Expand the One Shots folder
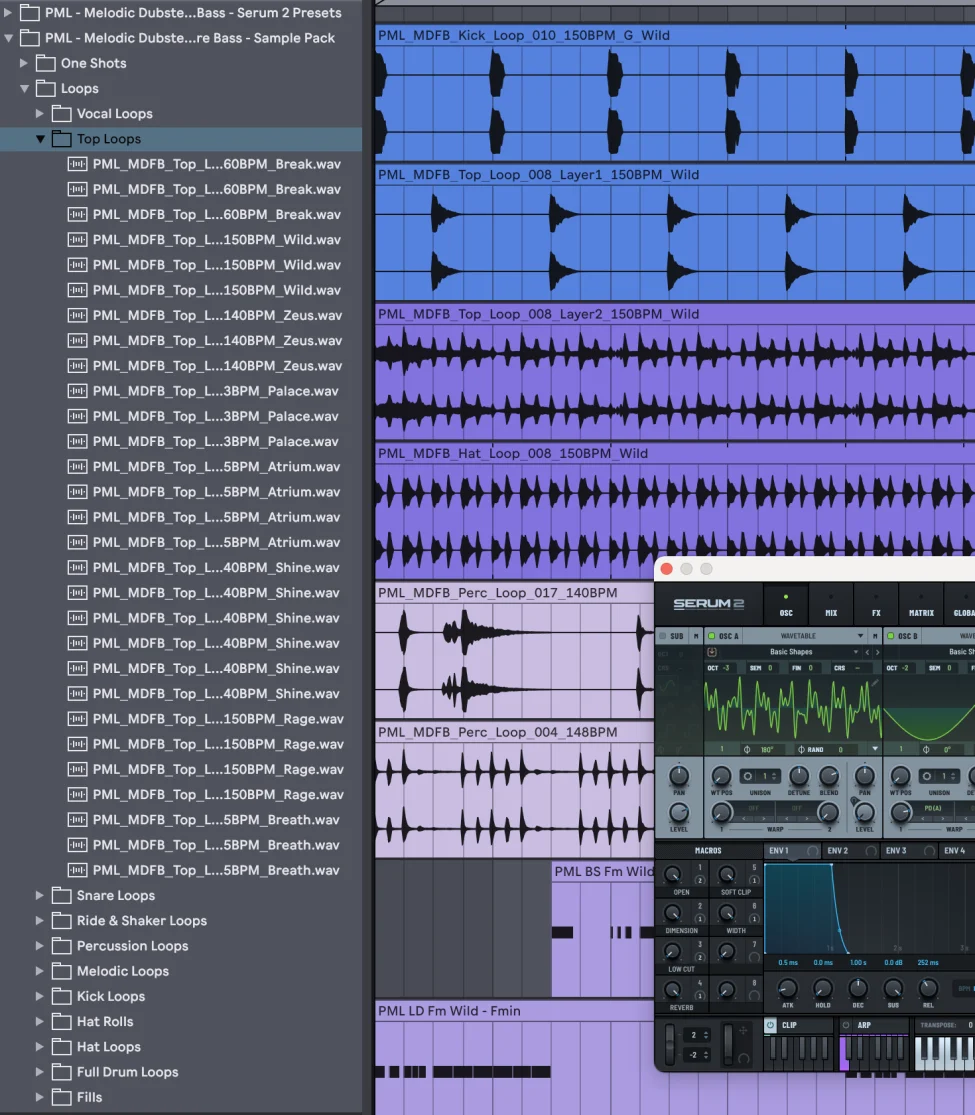 [24, 63]
